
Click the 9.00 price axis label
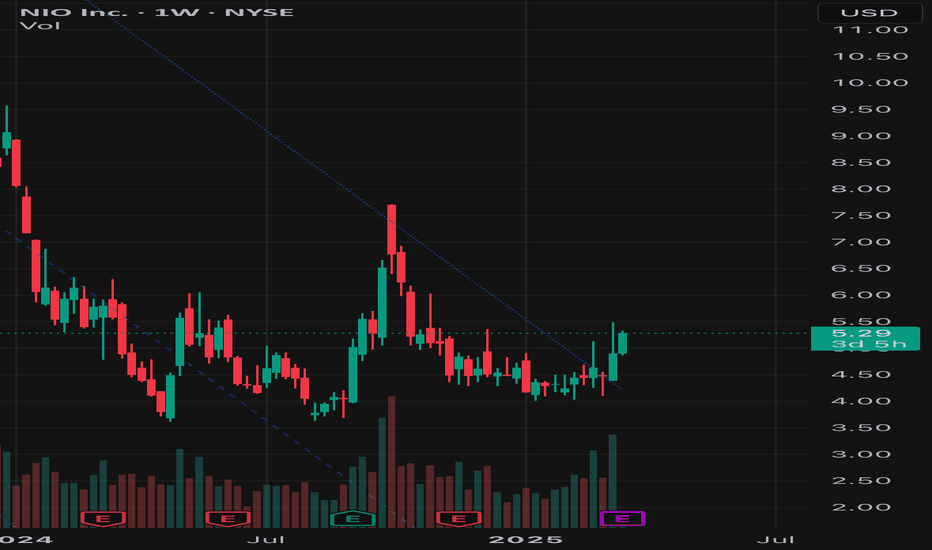(x=861, y=136)
